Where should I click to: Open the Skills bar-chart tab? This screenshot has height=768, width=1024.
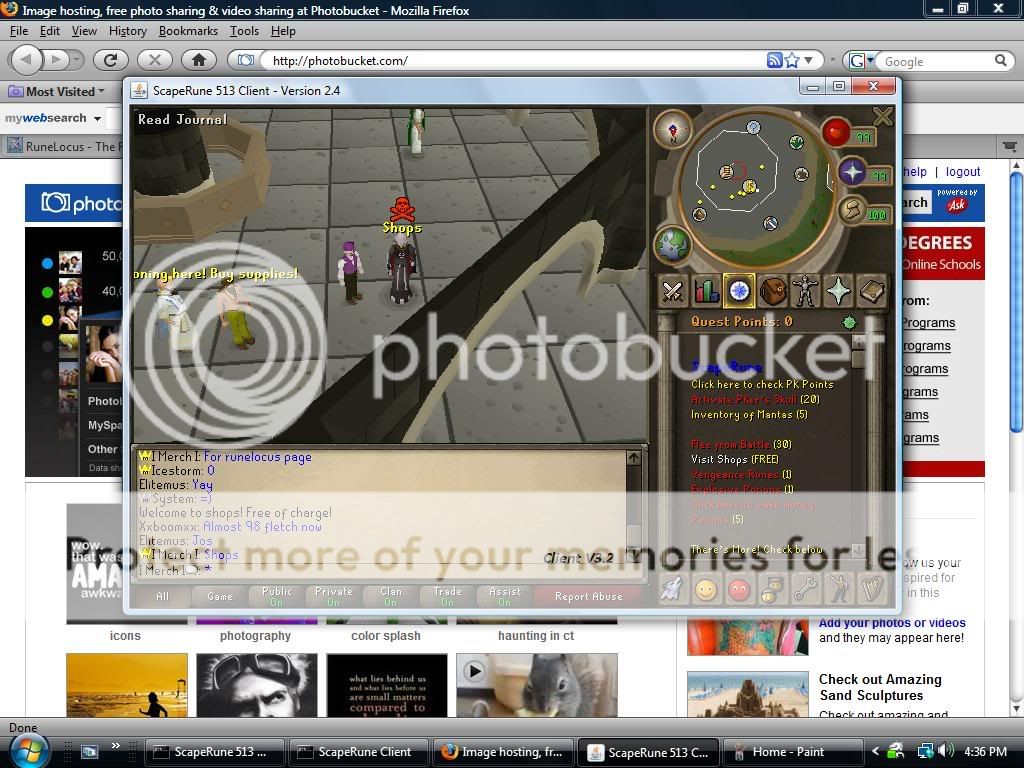click(706, 291)
